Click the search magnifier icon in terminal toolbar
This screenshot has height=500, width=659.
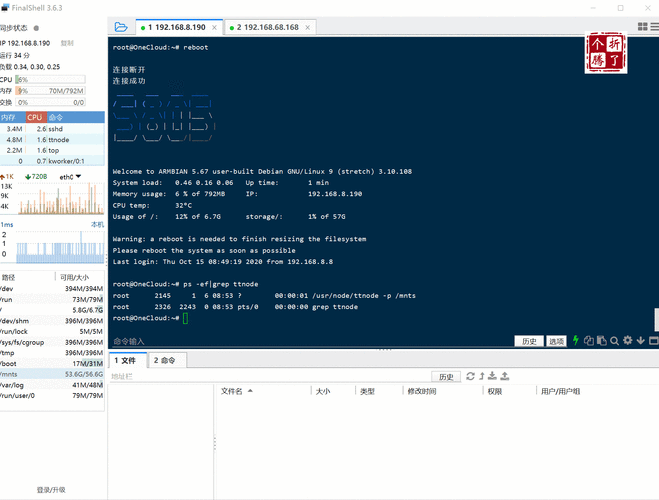coord(614,341)
